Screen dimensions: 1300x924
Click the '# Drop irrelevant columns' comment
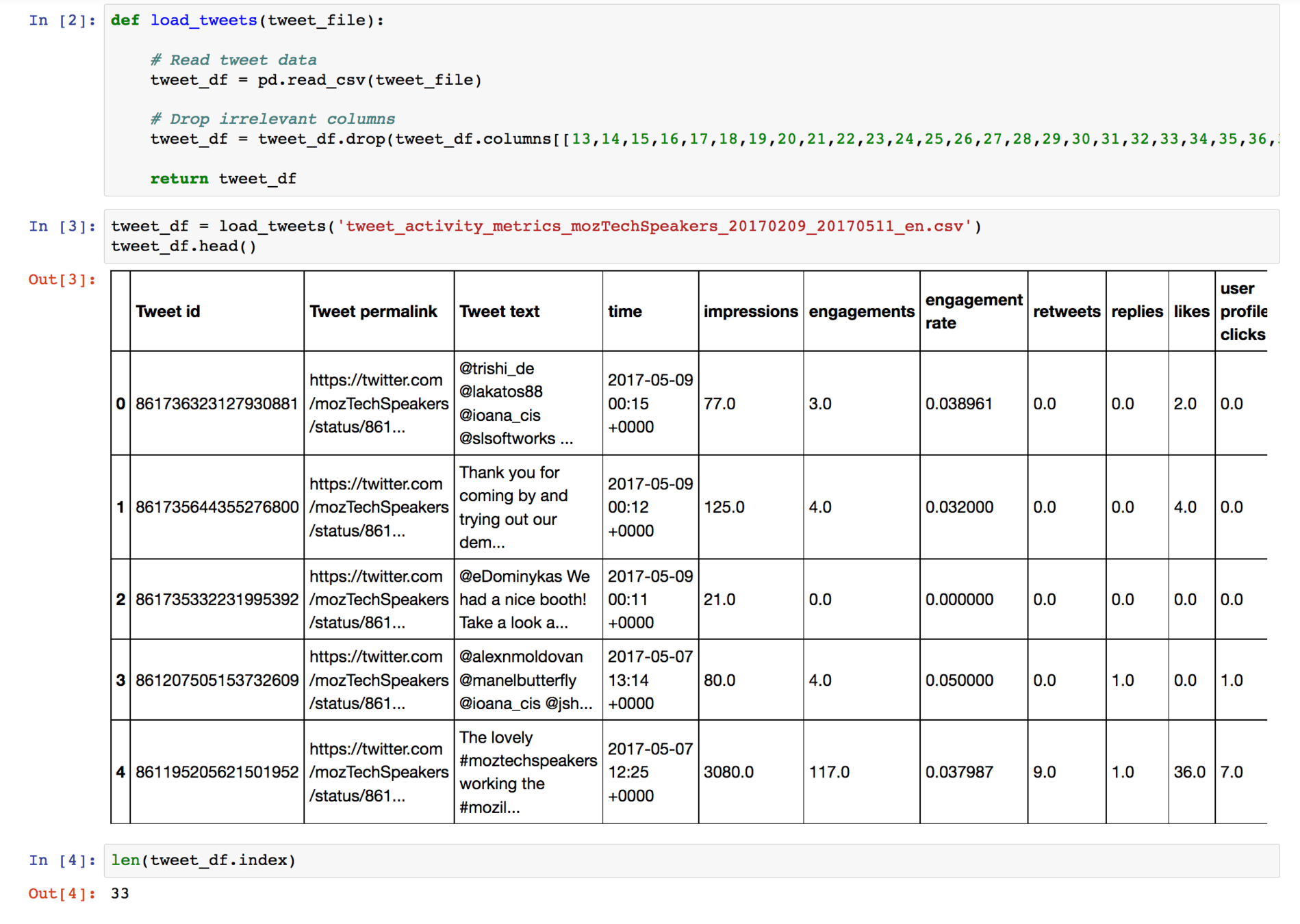pyautogui.click(x=272, y=119)
